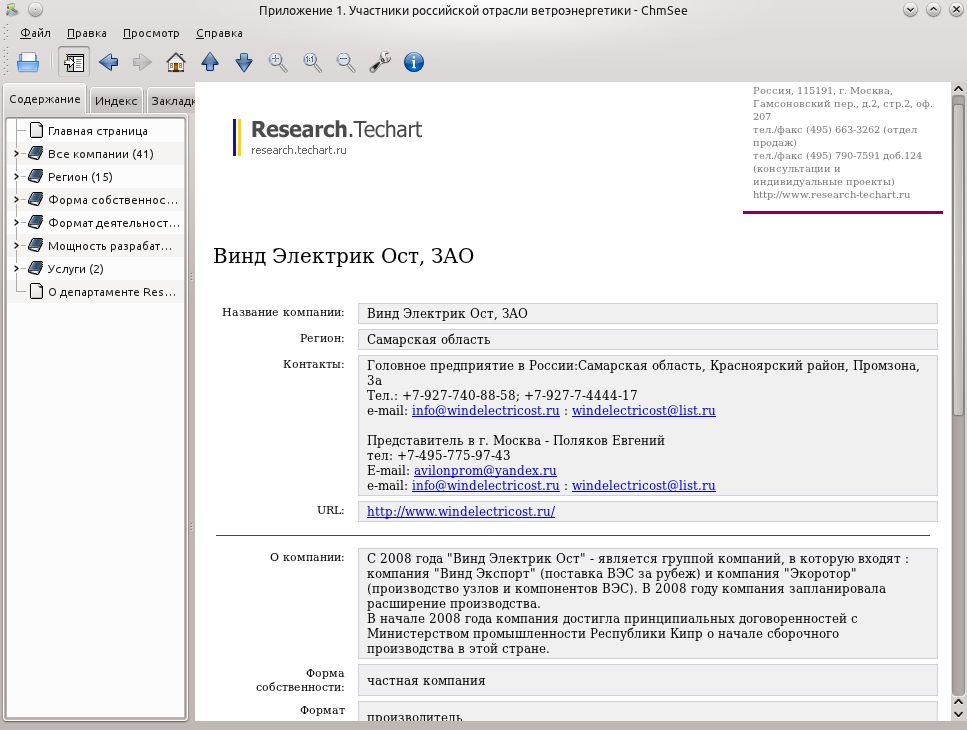Click the avilonprom@yandex.ru email link
Image resolution: width=967 pixels, height=730 pixels.
(x=485, y=470)
